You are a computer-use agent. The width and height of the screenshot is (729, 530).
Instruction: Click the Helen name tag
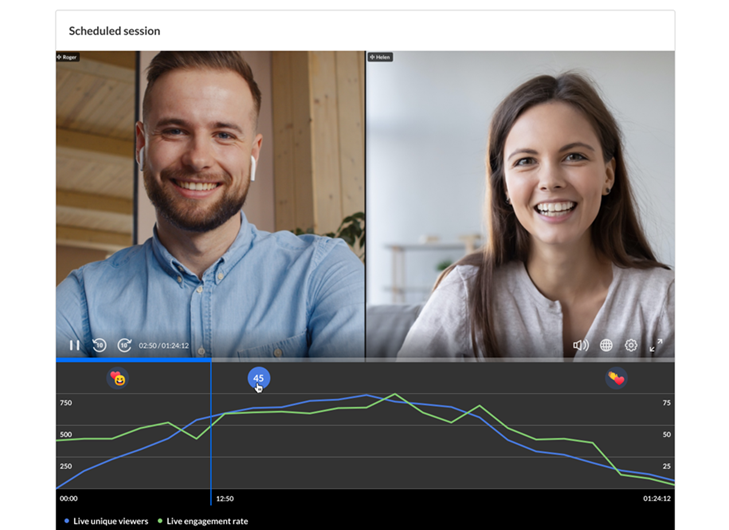380,57
